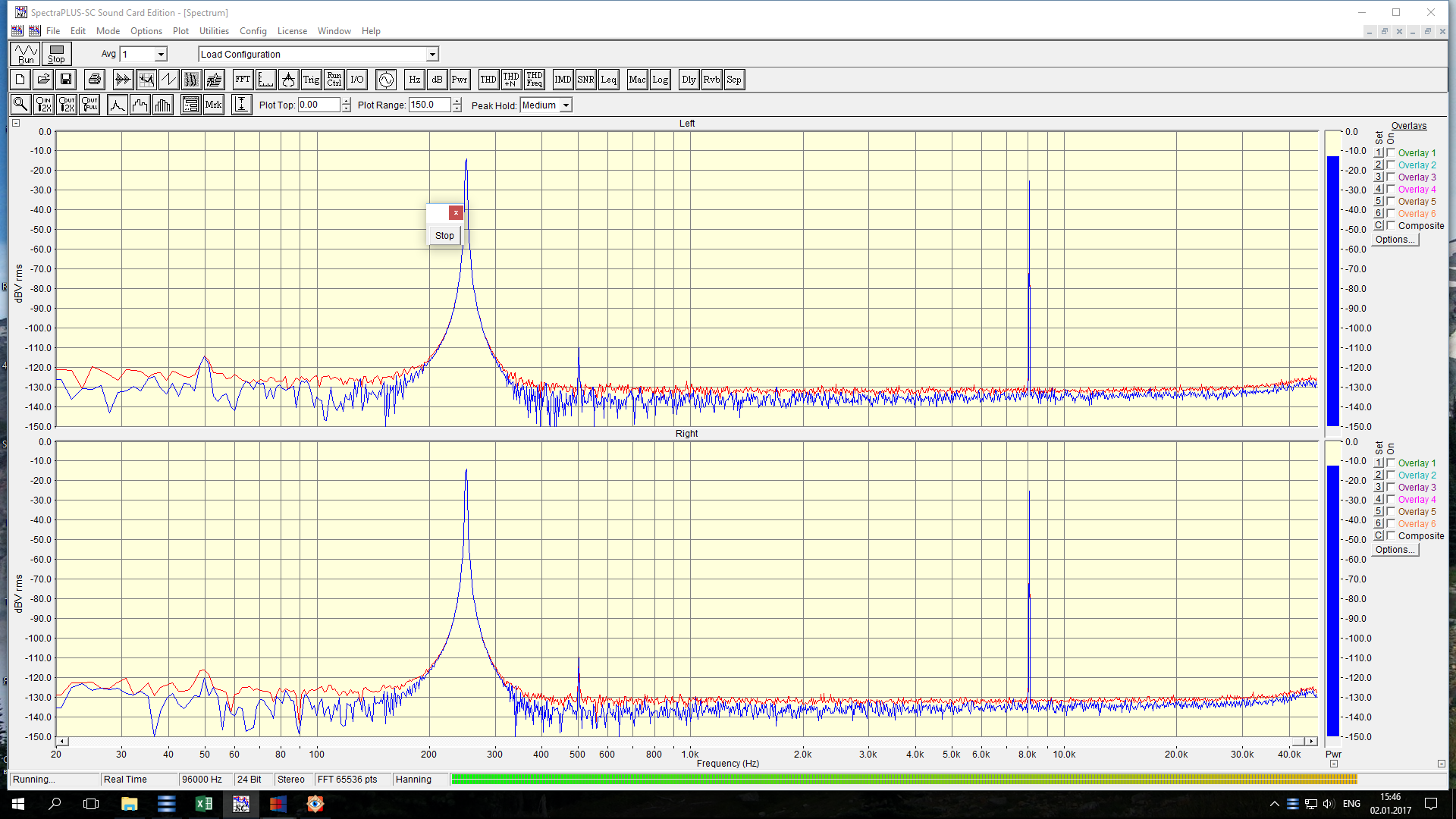Image resolution: width=1456 pixels, height=819 pixels.
Task: Click the FFT settings toolbar icon
Action: 243,80
